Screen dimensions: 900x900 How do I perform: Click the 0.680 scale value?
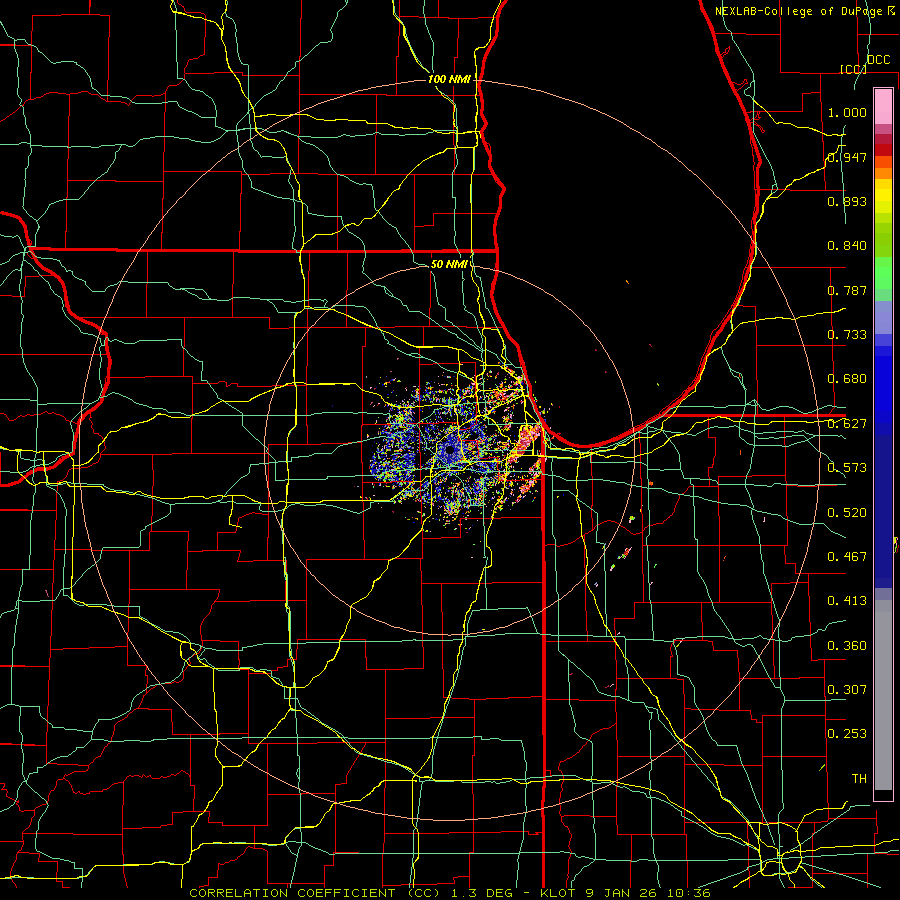tap(847, 378)
